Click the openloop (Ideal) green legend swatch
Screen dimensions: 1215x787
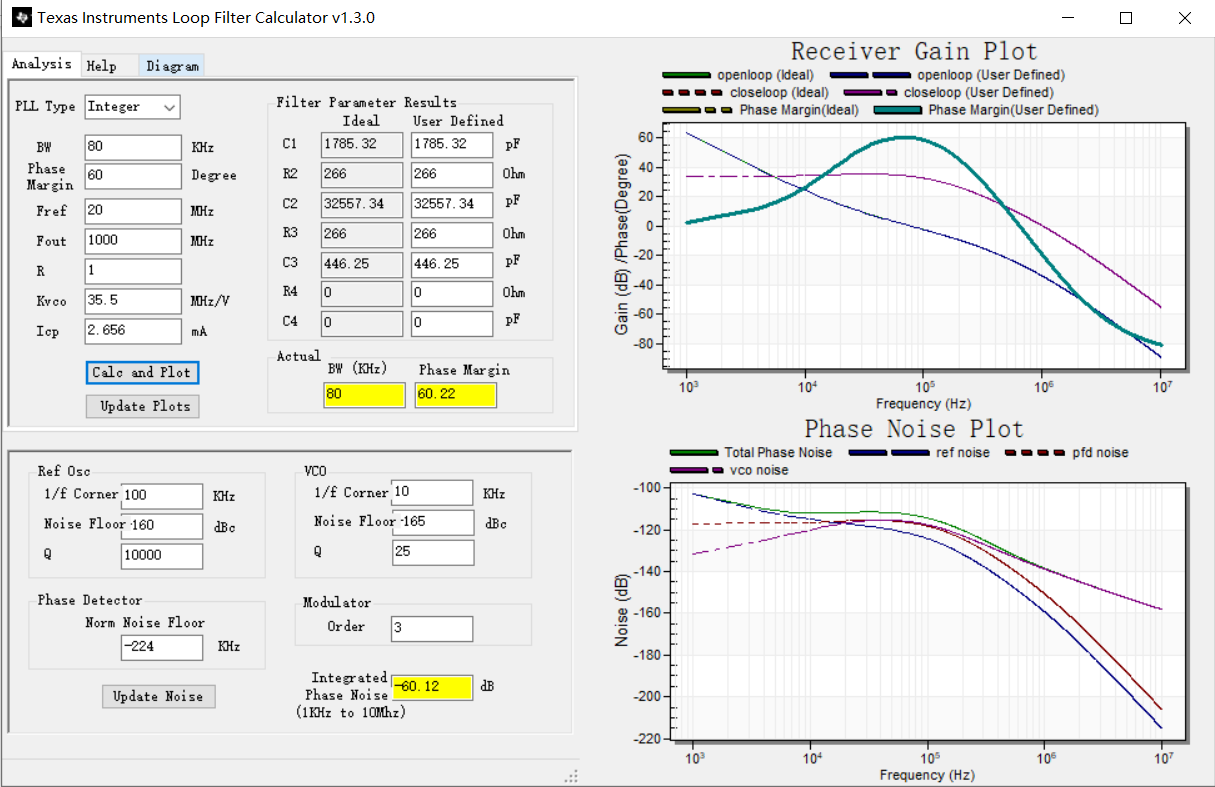686,75
